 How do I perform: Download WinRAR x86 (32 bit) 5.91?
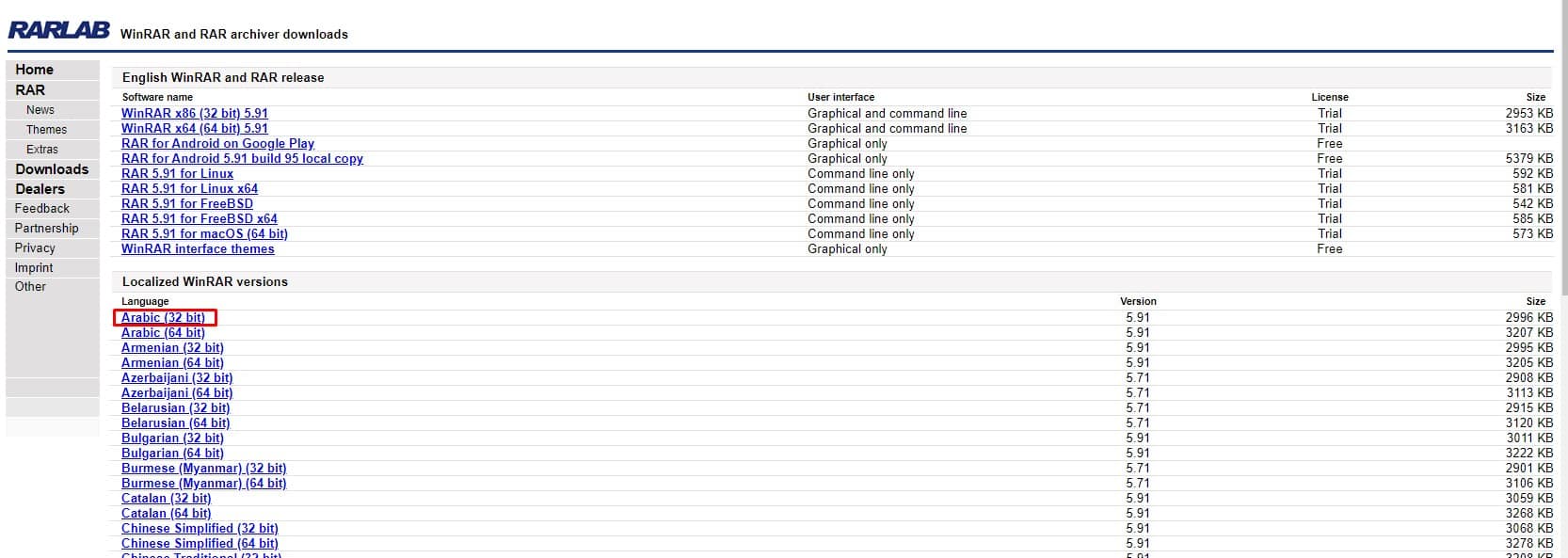[x=195, y=113]
